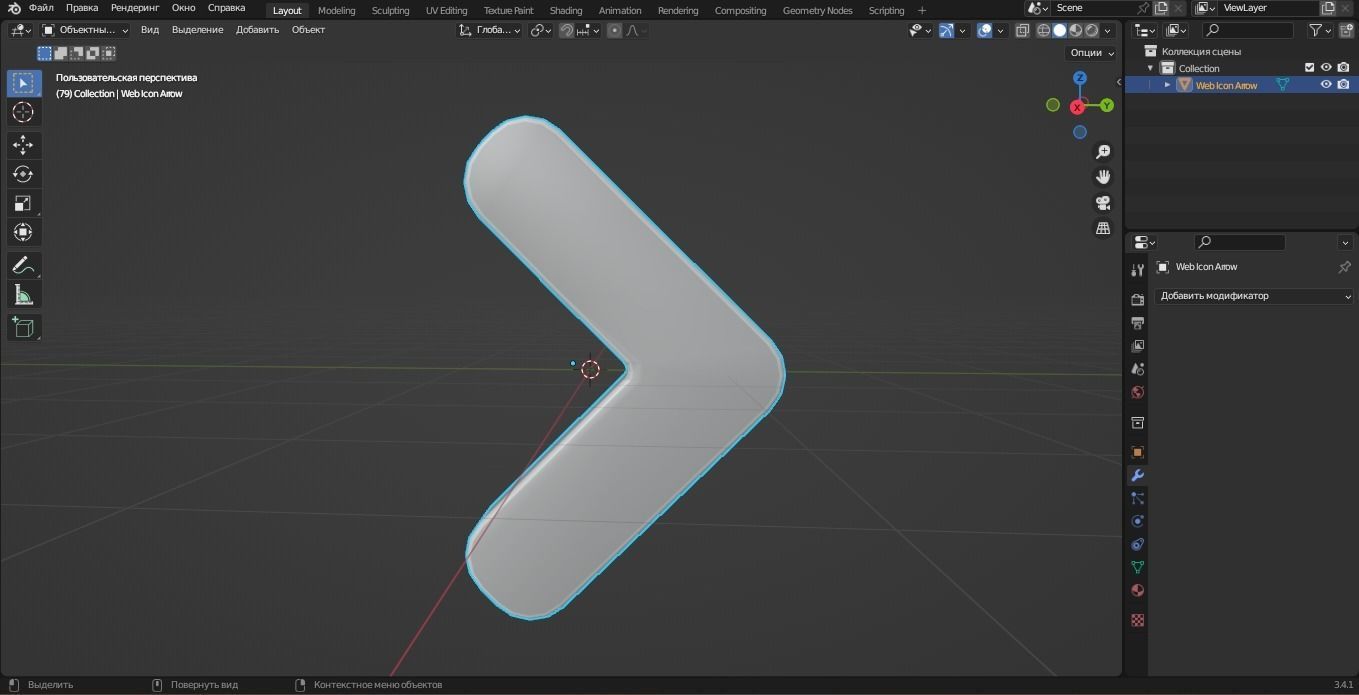Open shading options dropdown arrow
The width and height of the screenshot is (1359, 695).
coord(1107,30)
